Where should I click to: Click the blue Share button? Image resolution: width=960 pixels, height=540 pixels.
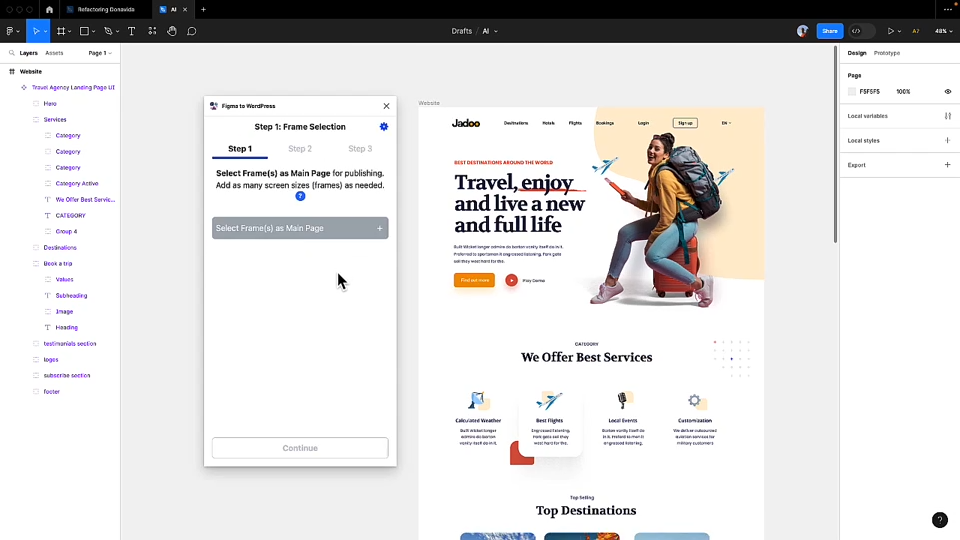pos(829,31)
